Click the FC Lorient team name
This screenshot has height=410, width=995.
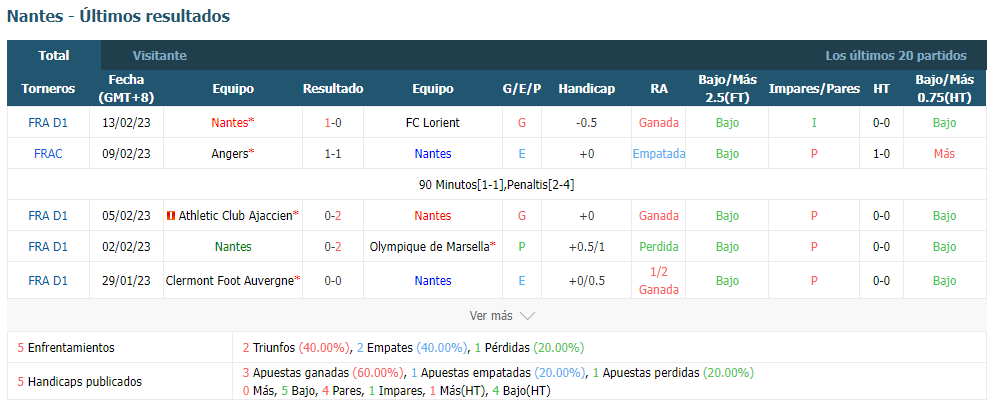coord(433,122)
